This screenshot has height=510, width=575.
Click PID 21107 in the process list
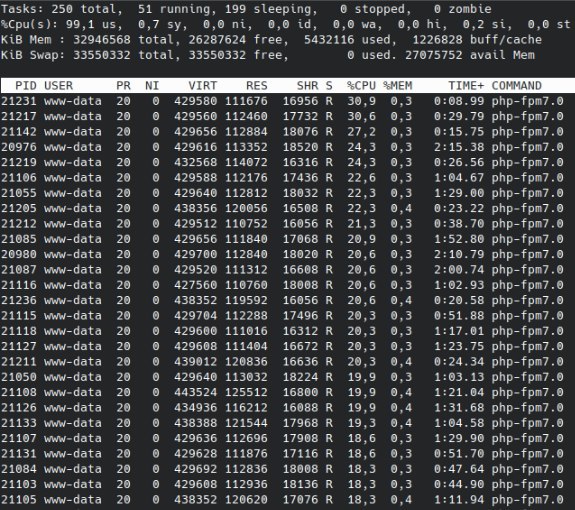tap(19, 438)
